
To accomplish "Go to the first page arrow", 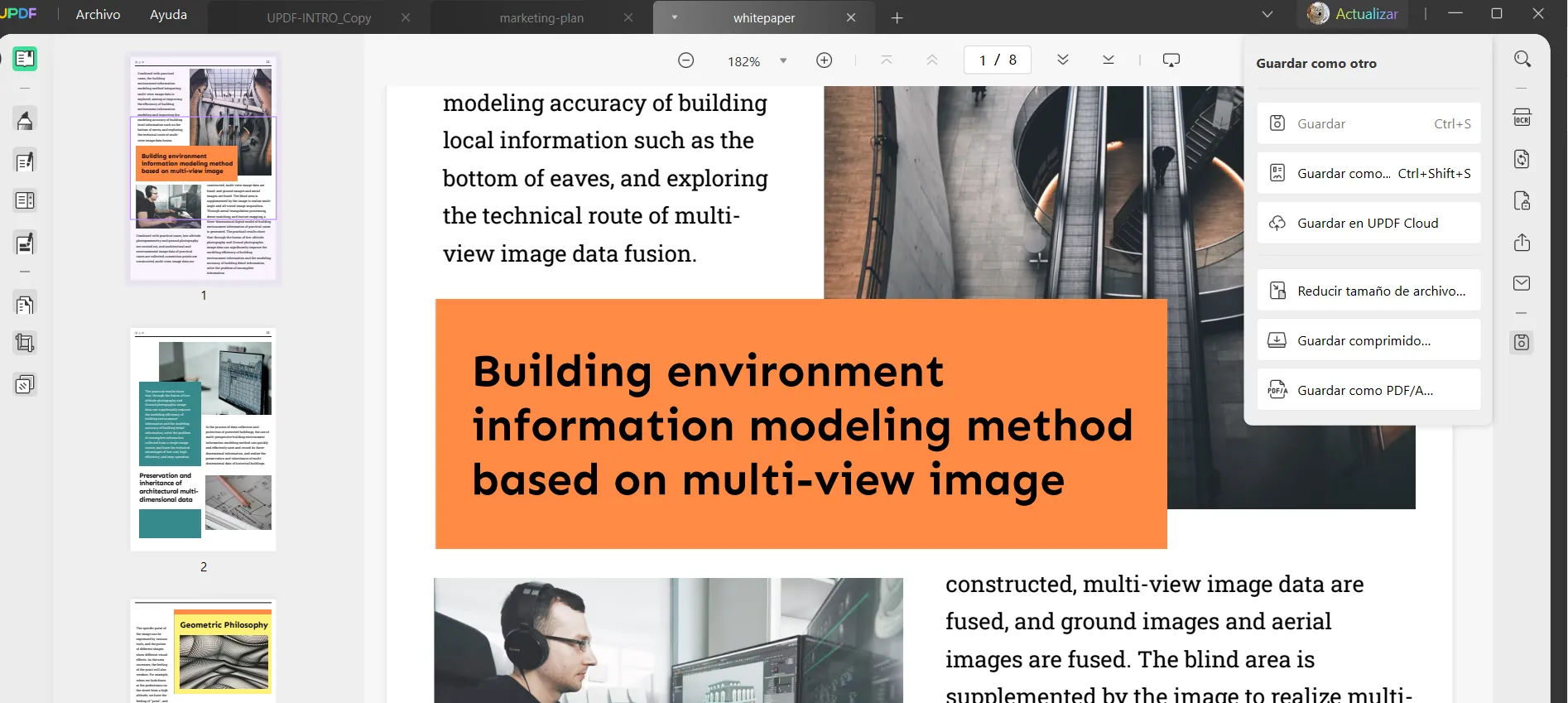I will tap(887, 60).
